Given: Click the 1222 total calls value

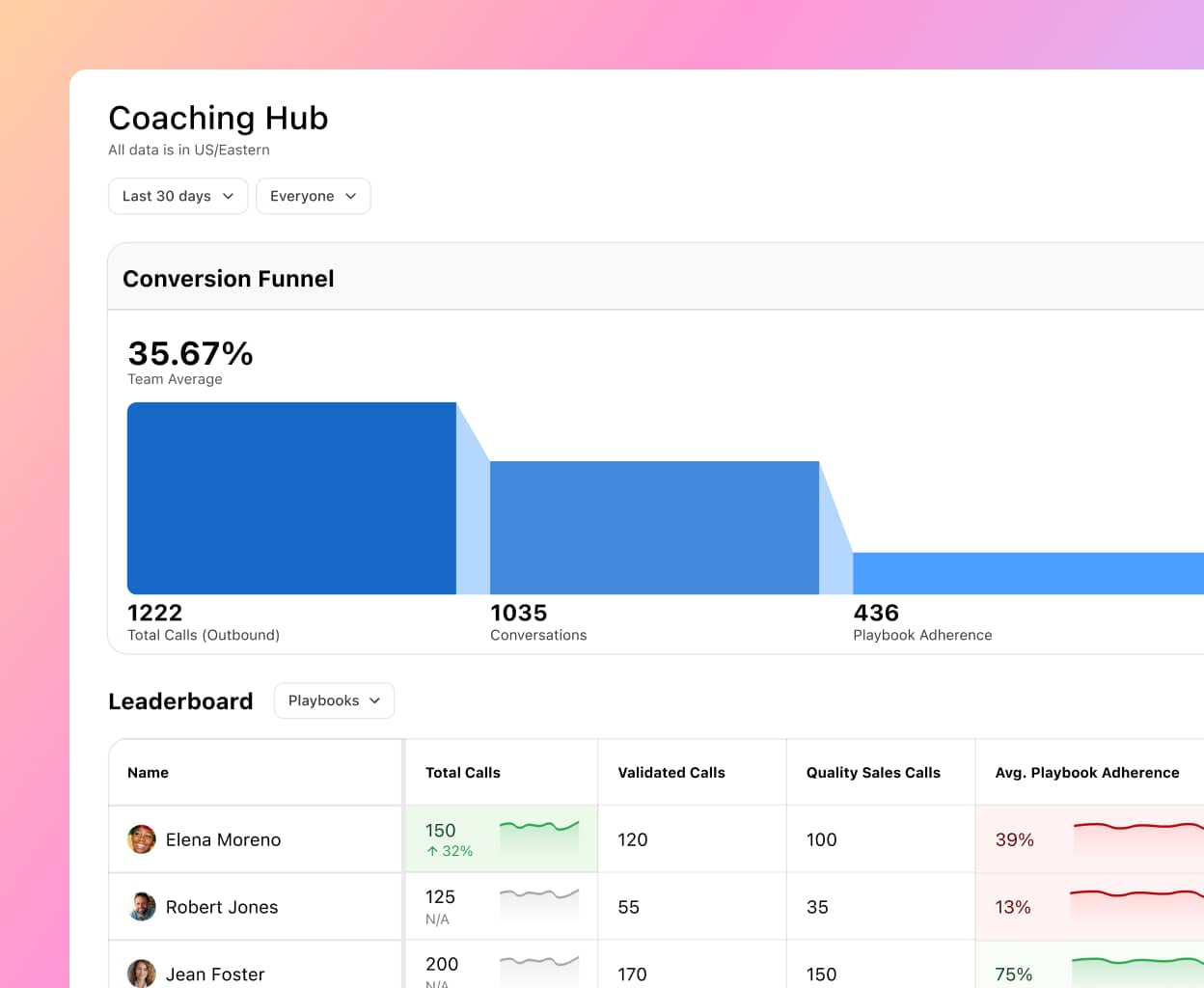Looking at the screenshot, I should coord(154,613).
